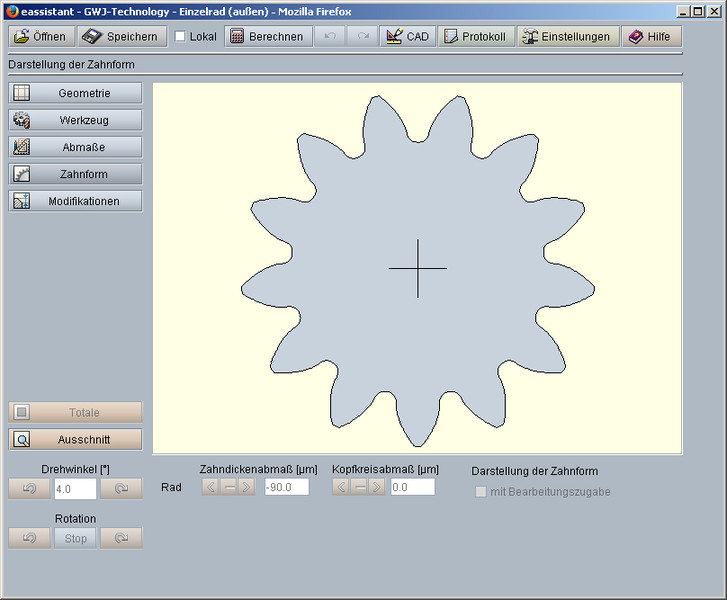Start continuous rotation counterclockwise
This screenshot has width=727, height=600.
point(29,538)
